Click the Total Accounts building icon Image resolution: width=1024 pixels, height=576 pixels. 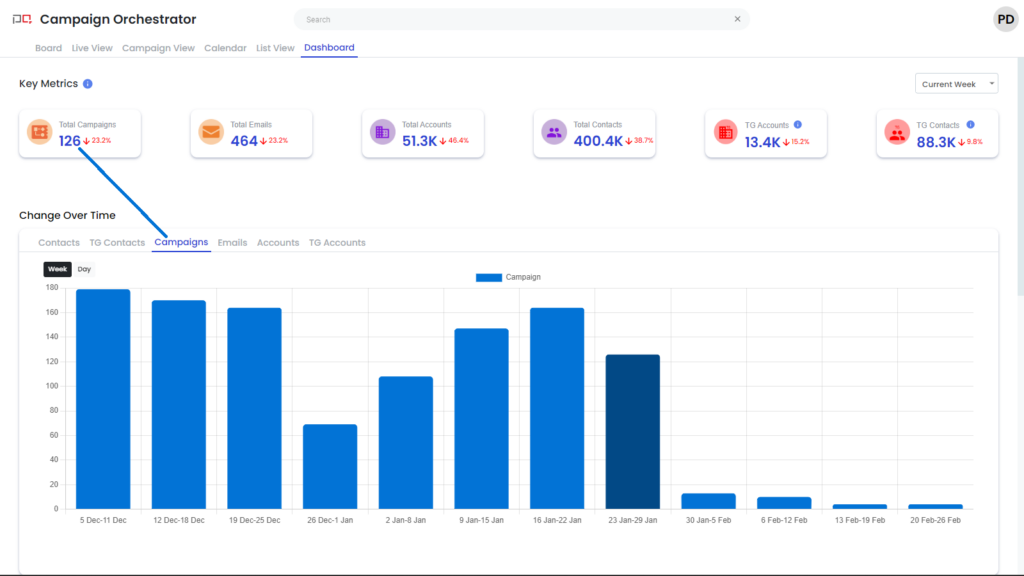point(383,132)
